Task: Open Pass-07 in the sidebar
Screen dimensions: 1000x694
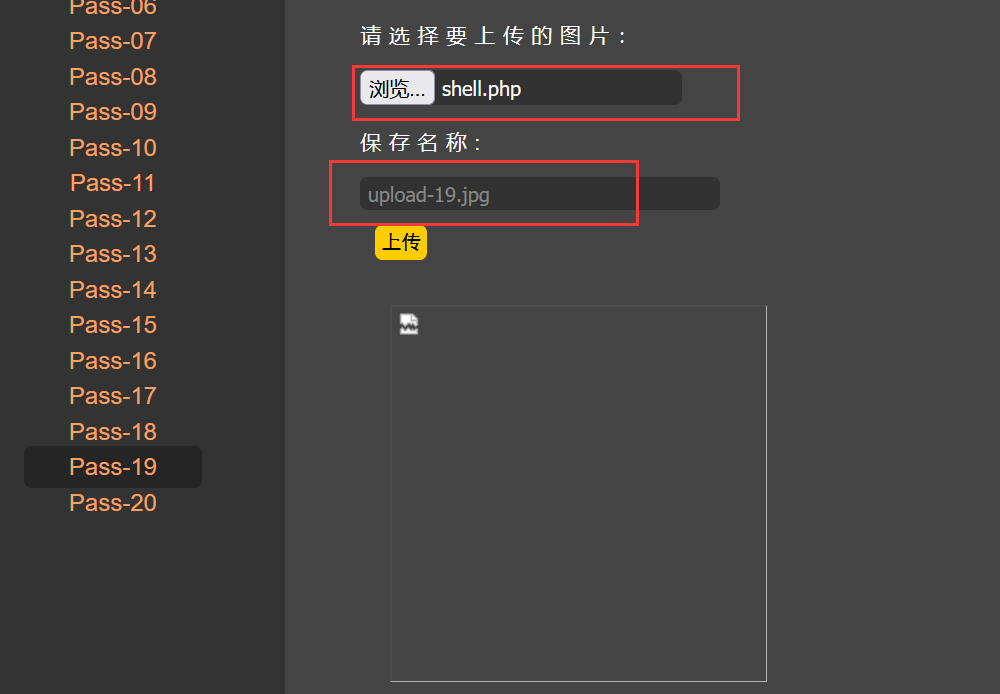Action: point(113,41)
